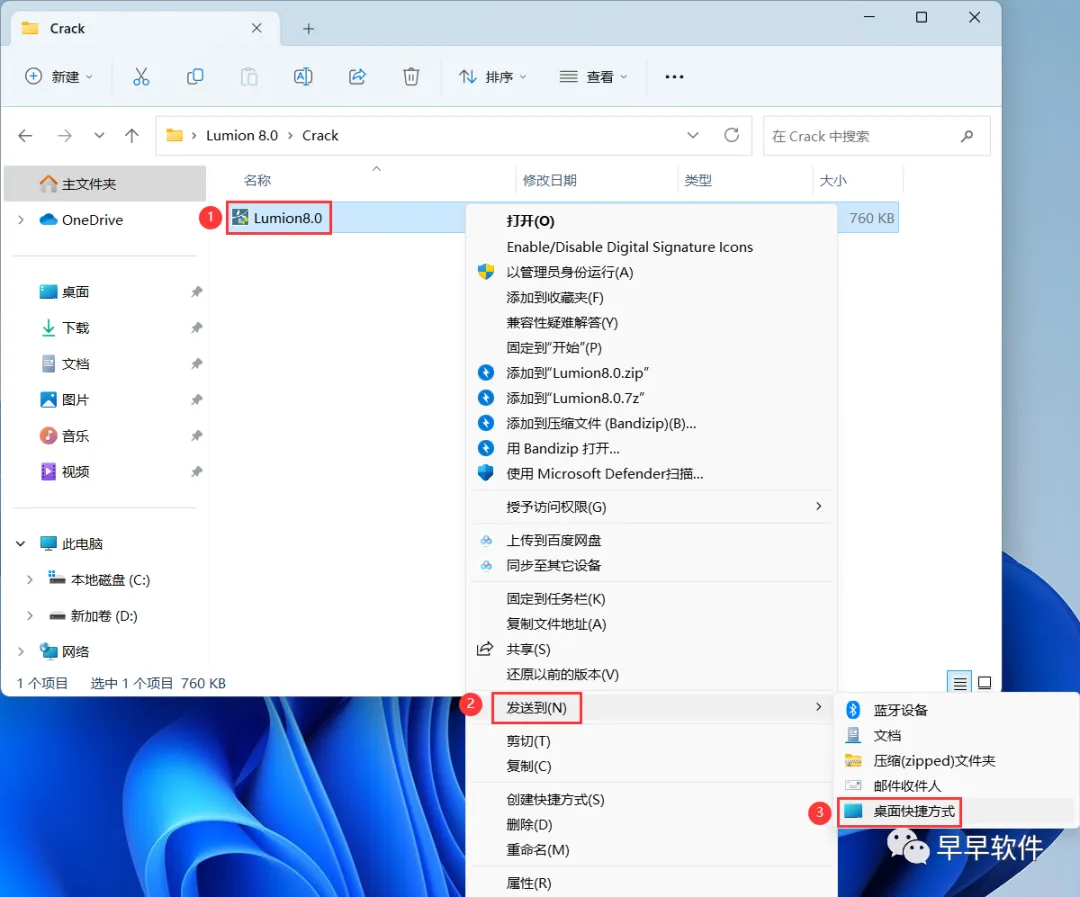The height and width of the screenshot is (897, 1080).
Task: Go back with the left arrow
Action: point(25,136)
